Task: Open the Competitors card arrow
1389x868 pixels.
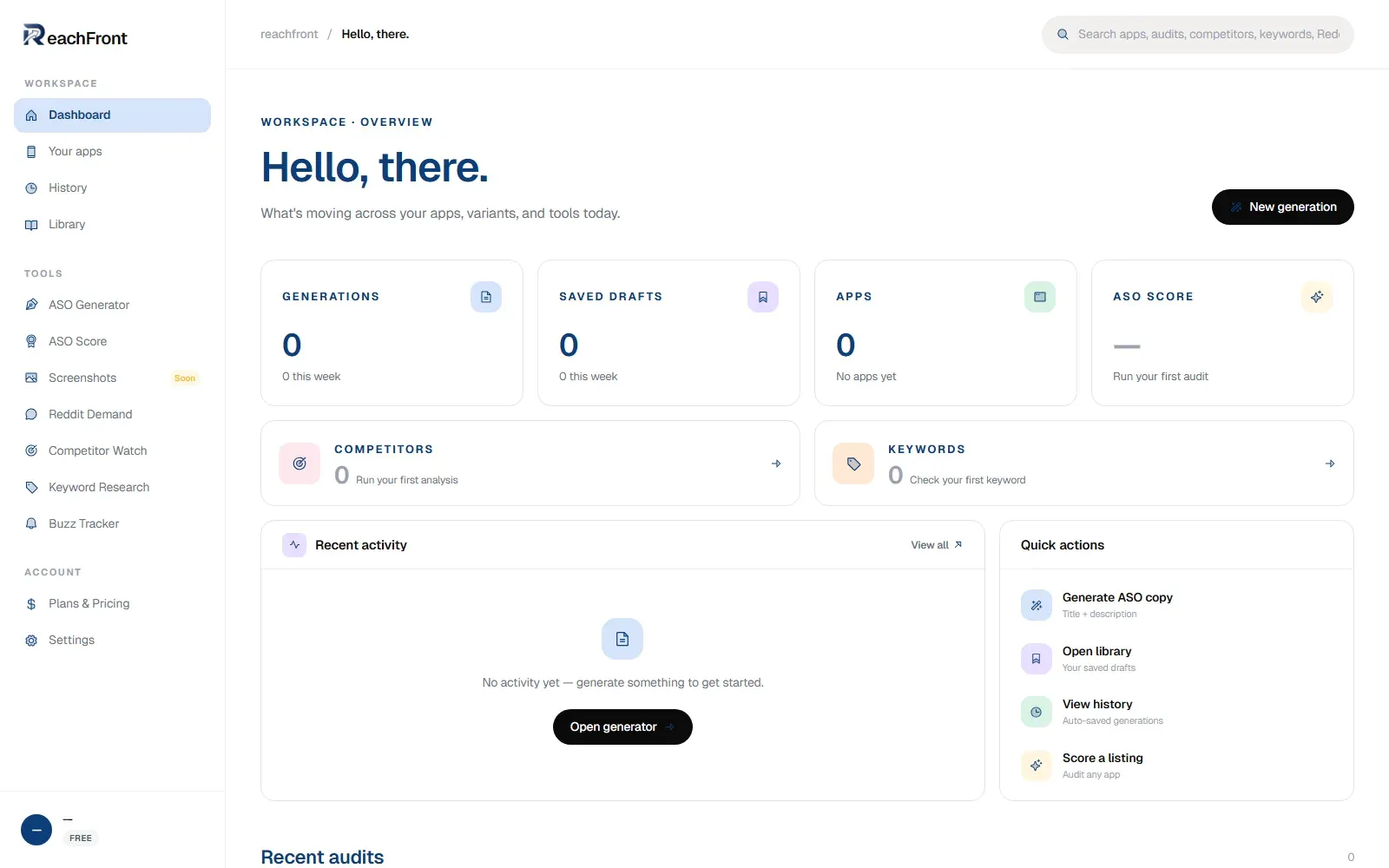Action: coord(776,464)
